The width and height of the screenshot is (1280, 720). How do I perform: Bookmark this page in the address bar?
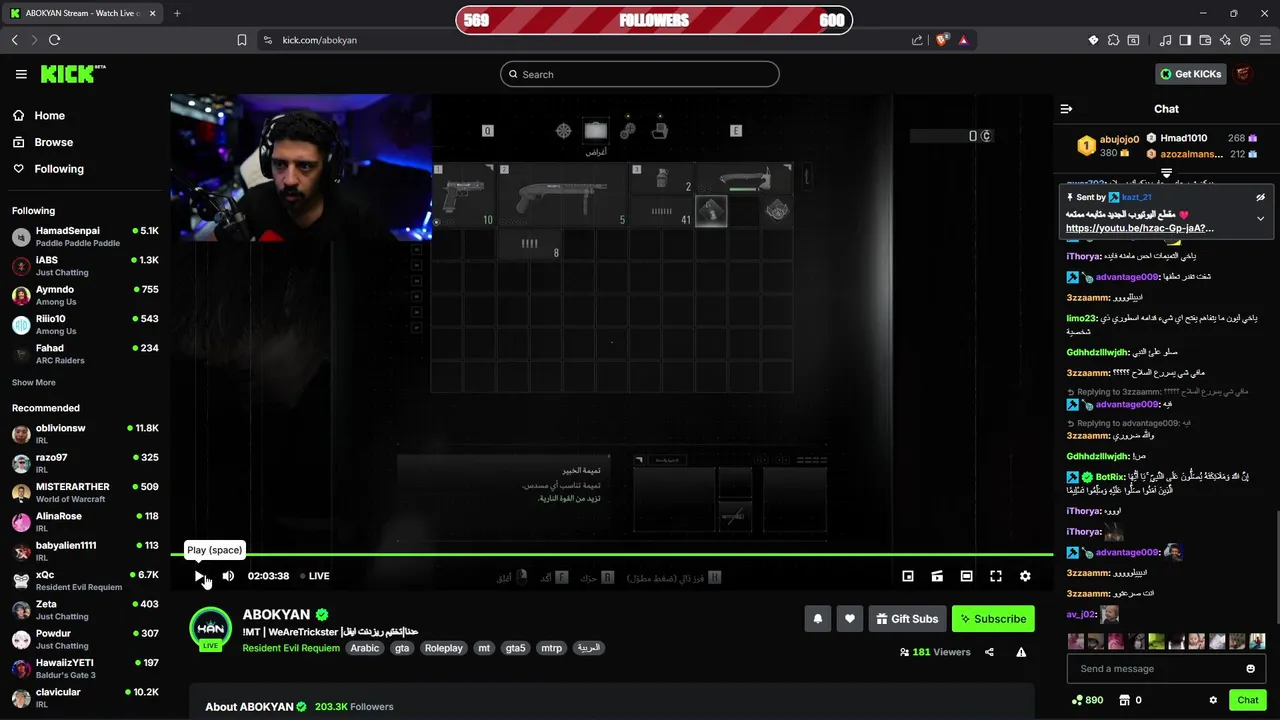click(242, 40)
